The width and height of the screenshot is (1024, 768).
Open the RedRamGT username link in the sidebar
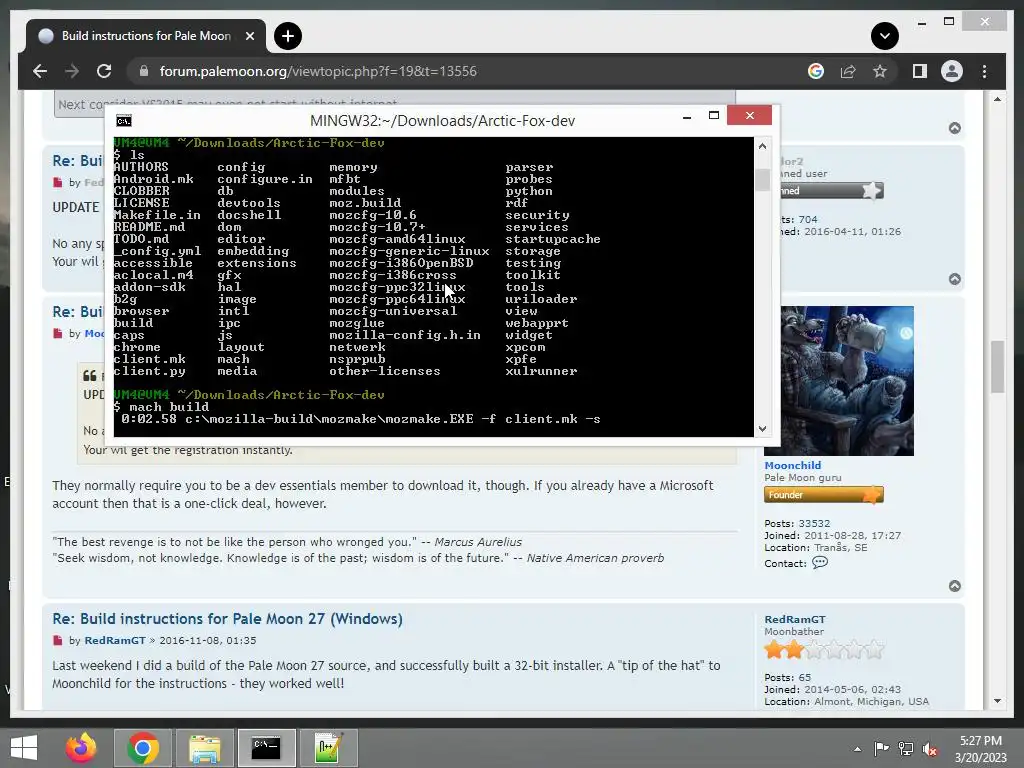tap(795, 620)
